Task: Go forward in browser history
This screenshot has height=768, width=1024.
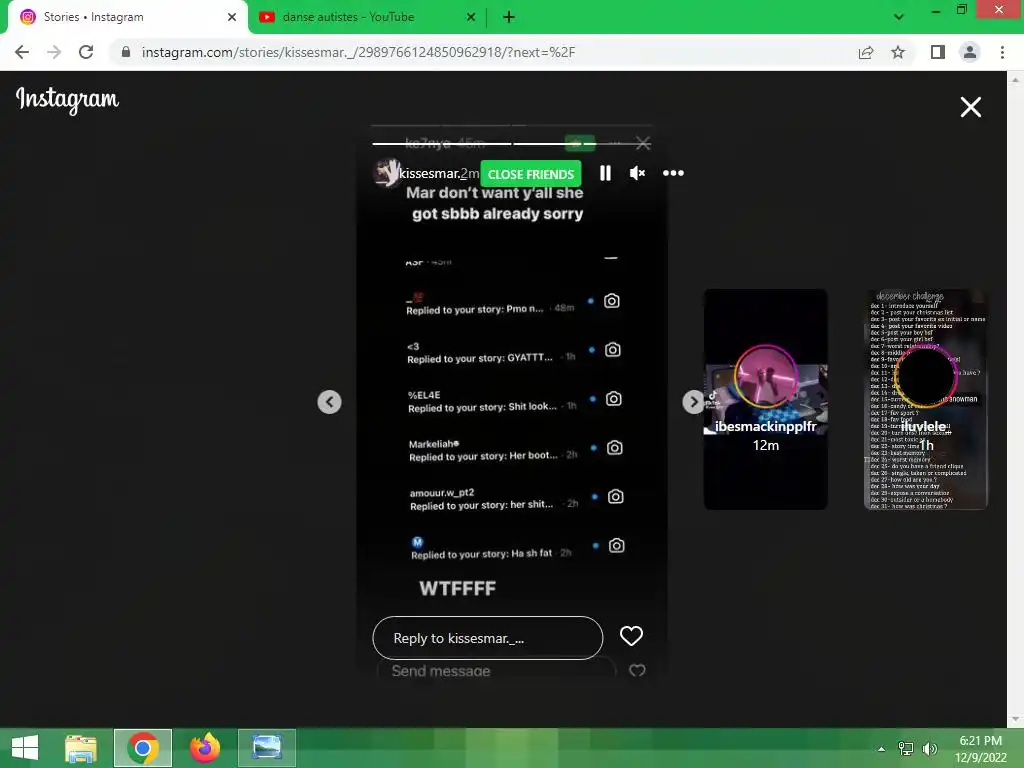Action: click(x=54, y=52)
